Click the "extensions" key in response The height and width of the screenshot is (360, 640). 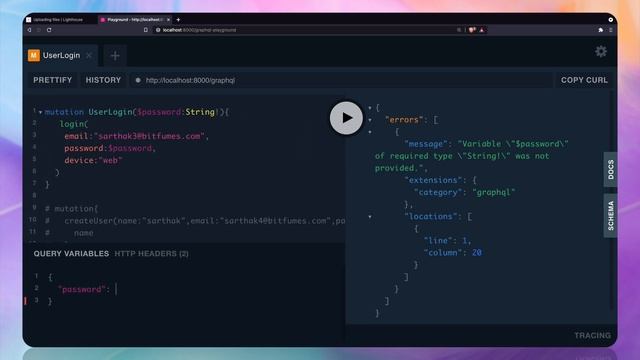coord(434,180)
